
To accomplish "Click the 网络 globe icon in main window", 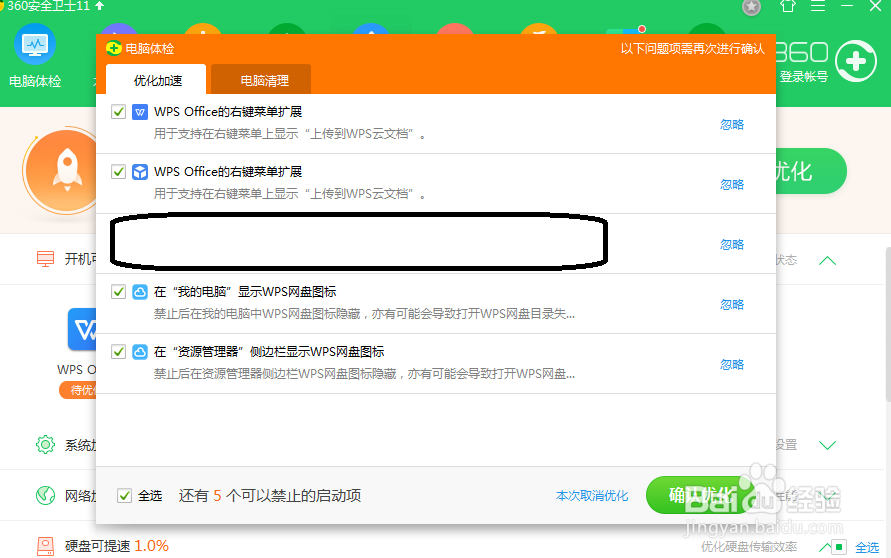I will 45,495.
